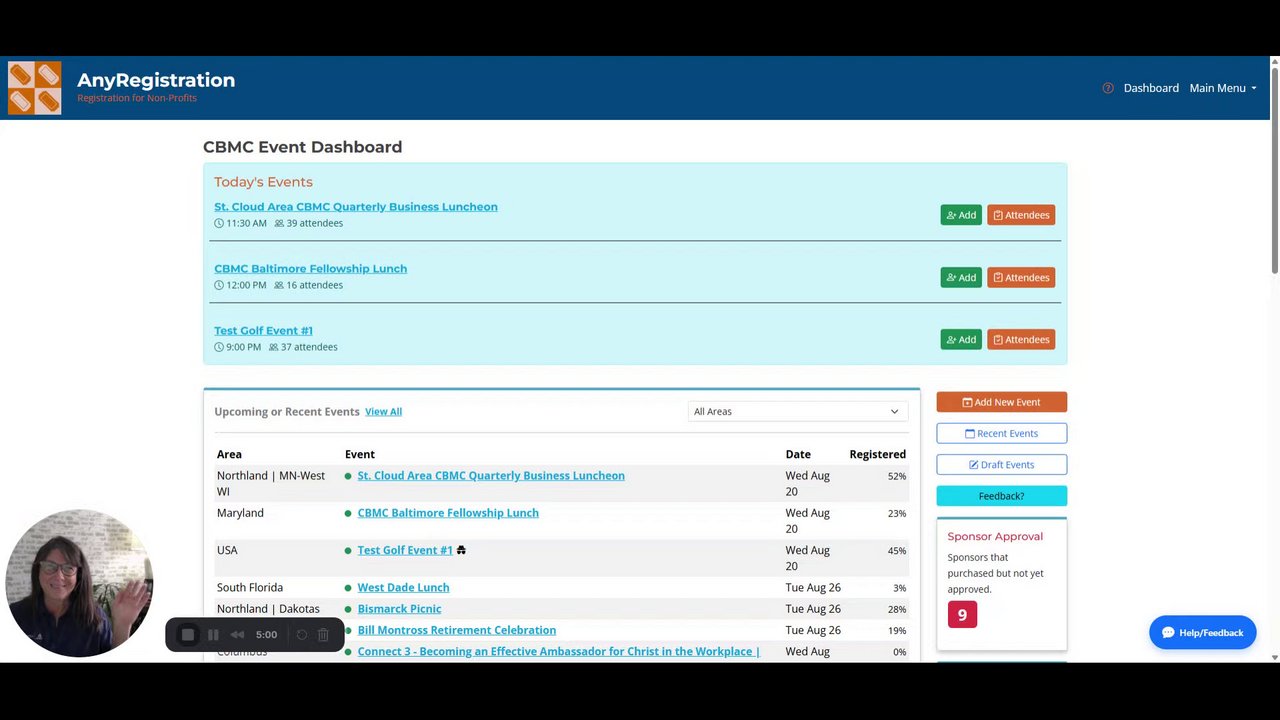Screen dimensions: 1280x720
Task: Open Test Golf Event #1 in Today's Events
Action: click(x=263, y=331)
